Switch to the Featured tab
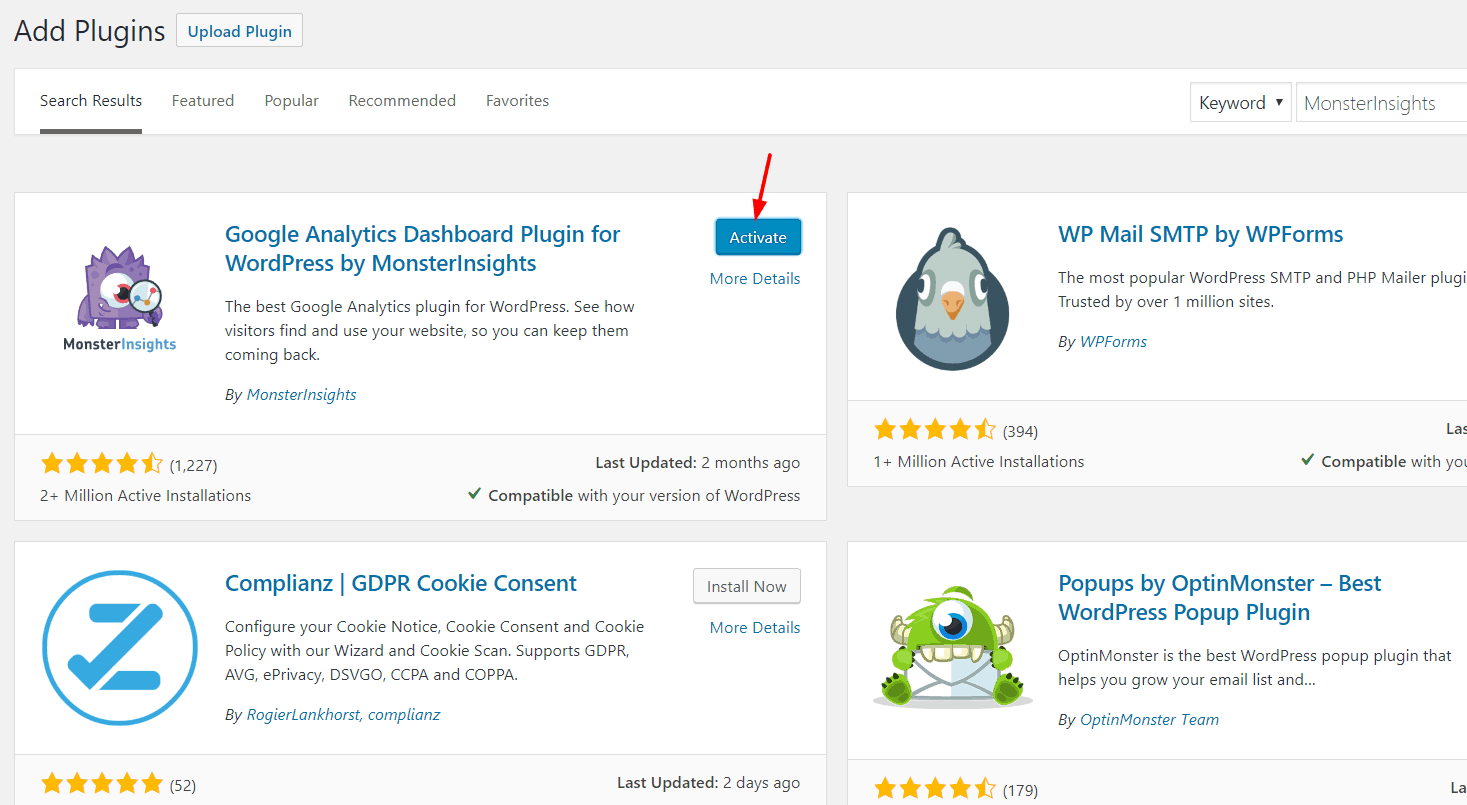Viewport: 1467px width, 805px height. click(203, 101)
